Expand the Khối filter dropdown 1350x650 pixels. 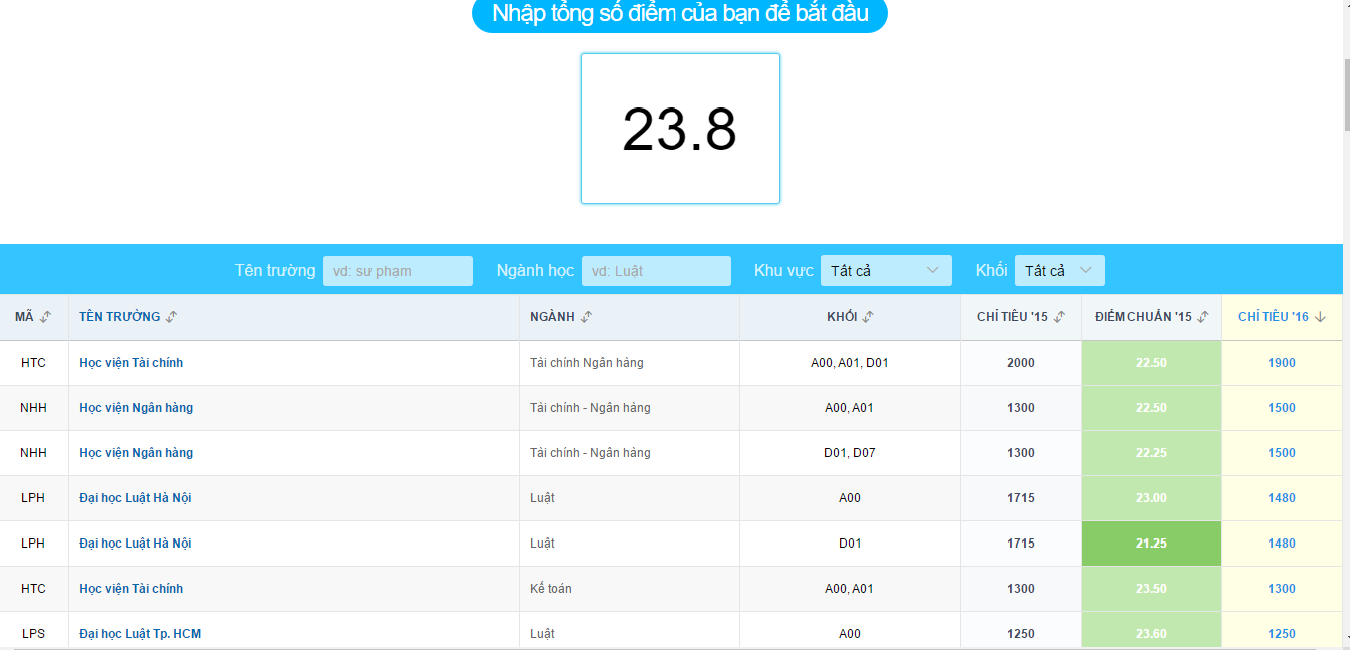pyautogui.click(x=1060, y=271)
